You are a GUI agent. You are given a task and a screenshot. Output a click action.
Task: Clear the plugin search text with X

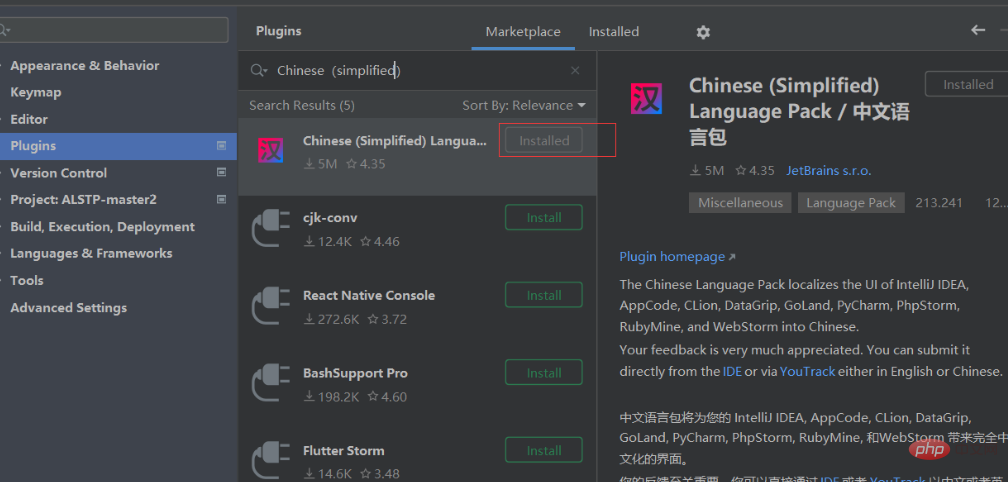tap(575, 71)
